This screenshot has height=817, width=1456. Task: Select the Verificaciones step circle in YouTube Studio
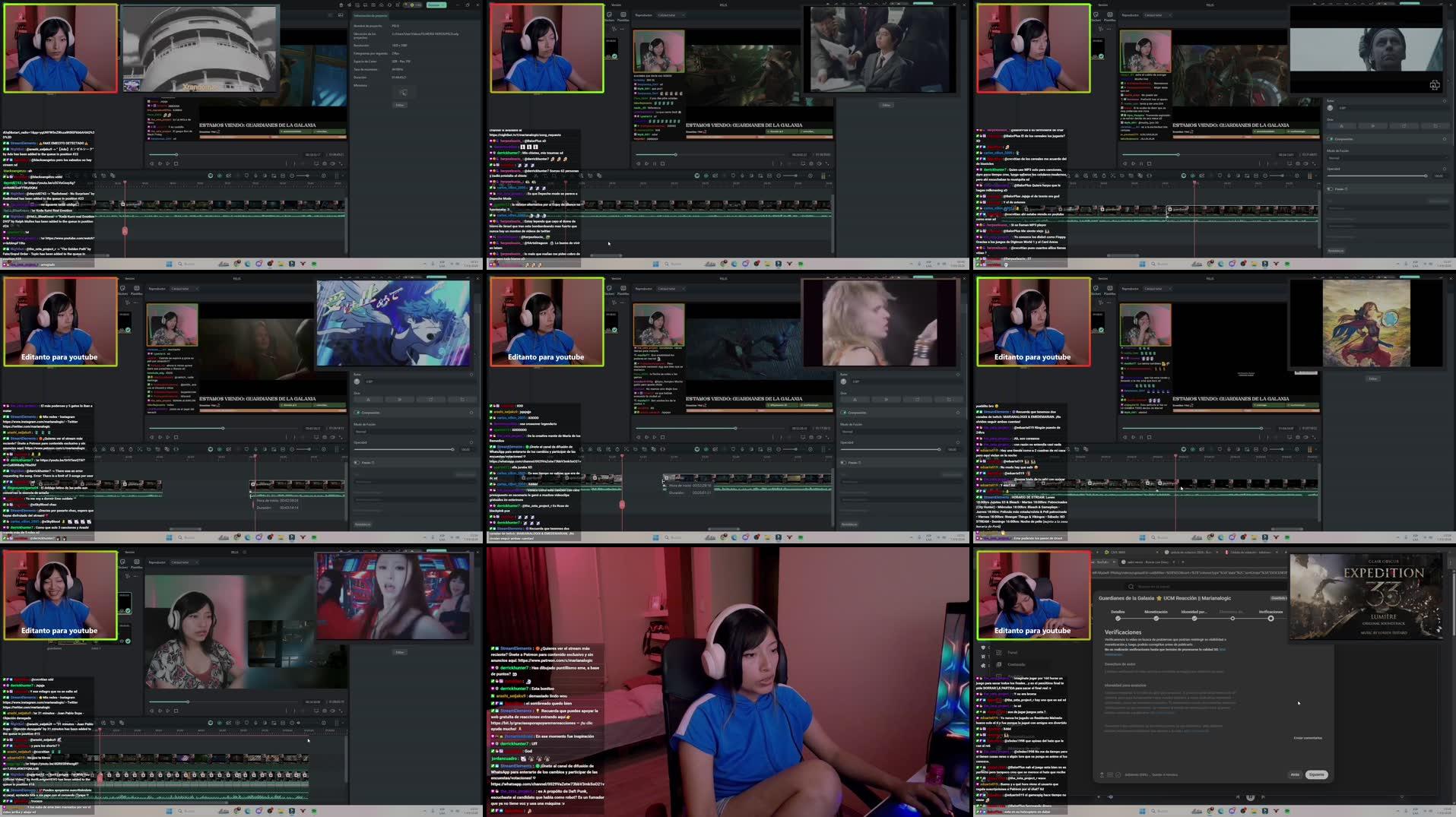coord(1270,619)
